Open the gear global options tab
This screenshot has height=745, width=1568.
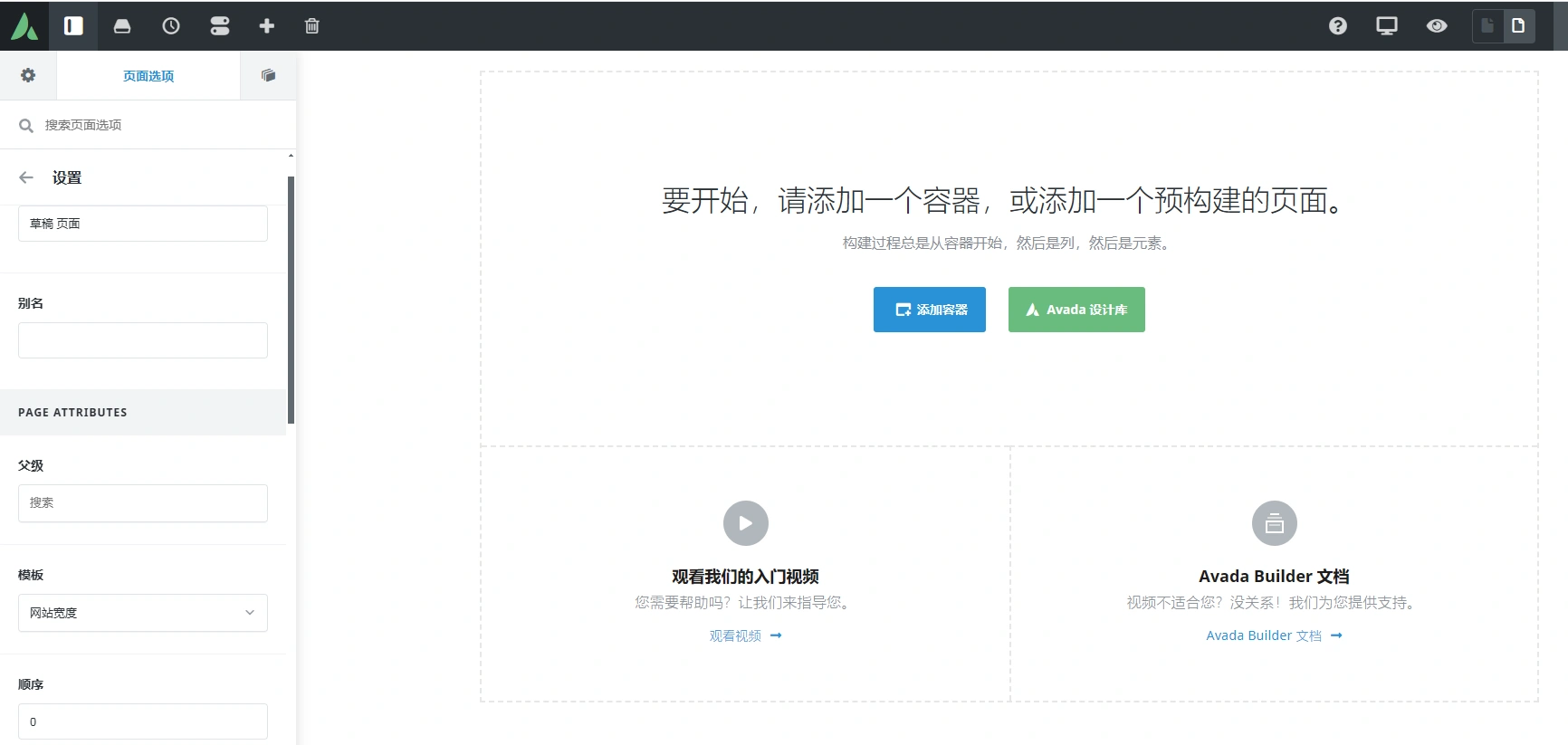[28, 75]
